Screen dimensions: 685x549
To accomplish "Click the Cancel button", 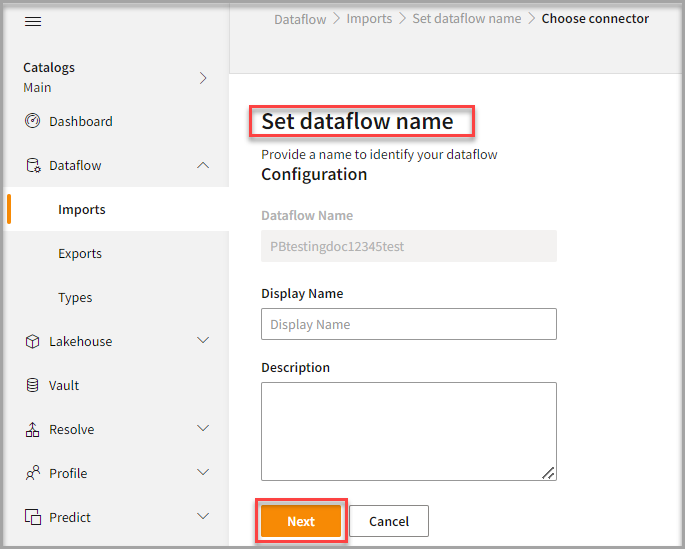I will click(x=389, y=521).
